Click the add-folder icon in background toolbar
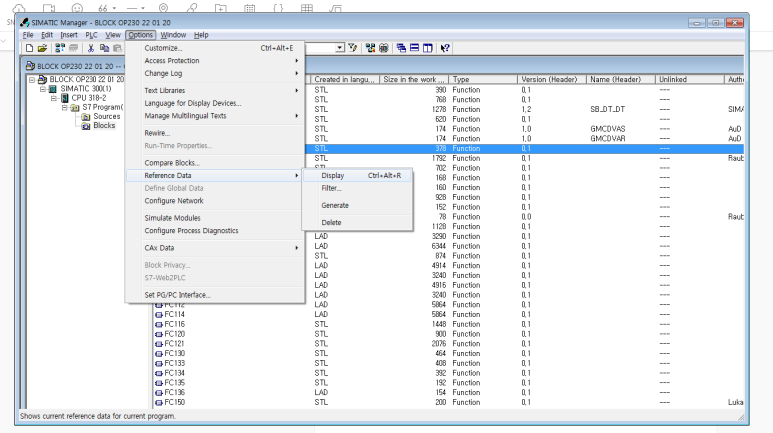The image size is (773, 433). pyautogui.click(x=220, y=8)
